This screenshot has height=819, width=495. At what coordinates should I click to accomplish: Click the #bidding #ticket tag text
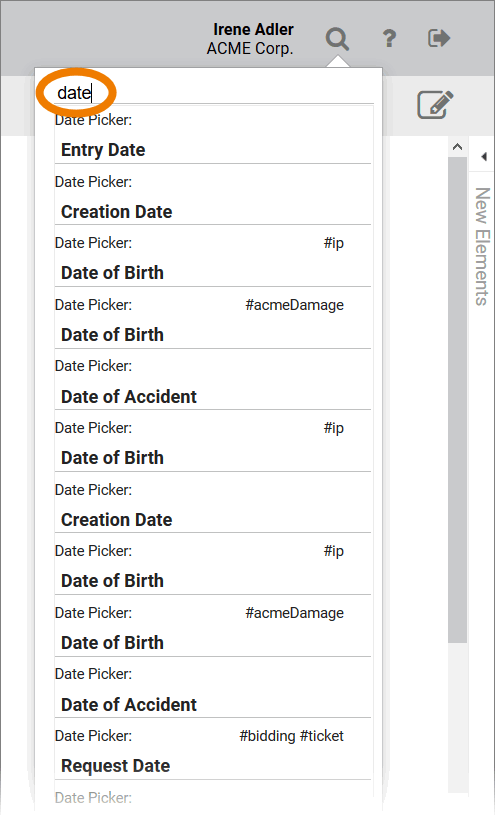coord(291,736)
